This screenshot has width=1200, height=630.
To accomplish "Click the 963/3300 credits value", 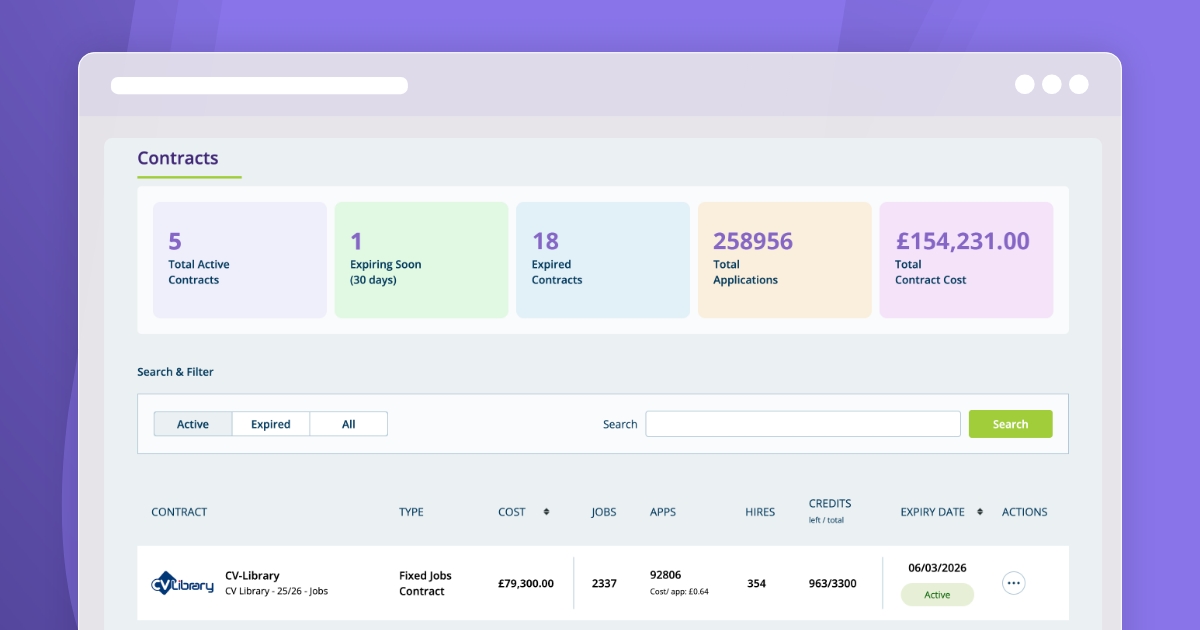I will pyautogui.click(x=833, y=584).
